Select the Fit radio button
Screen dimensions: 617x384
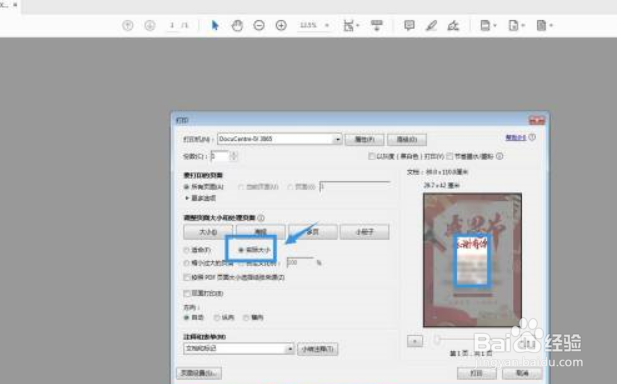pos(186,250)
